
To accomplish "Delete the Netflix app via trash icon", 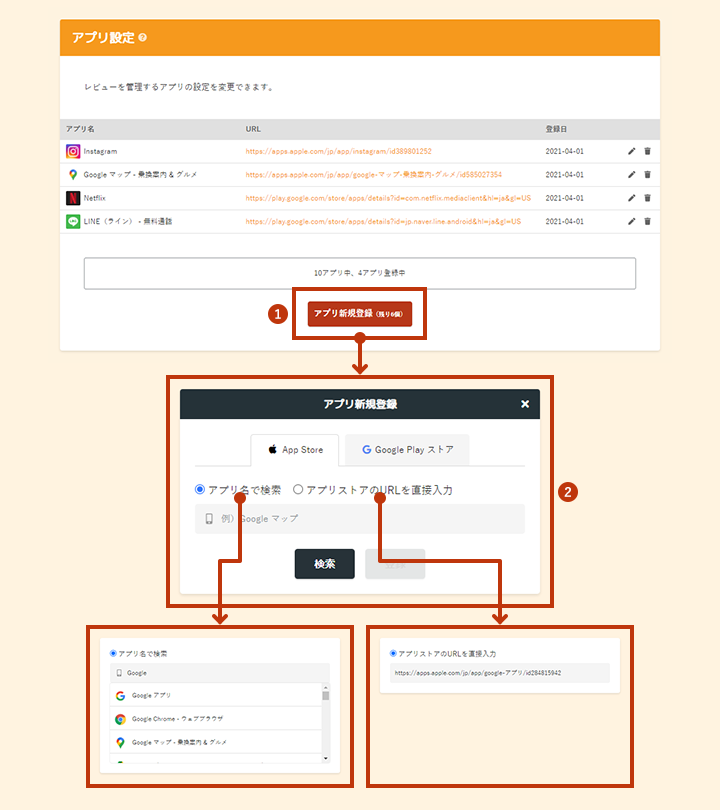I will (647, 198).
